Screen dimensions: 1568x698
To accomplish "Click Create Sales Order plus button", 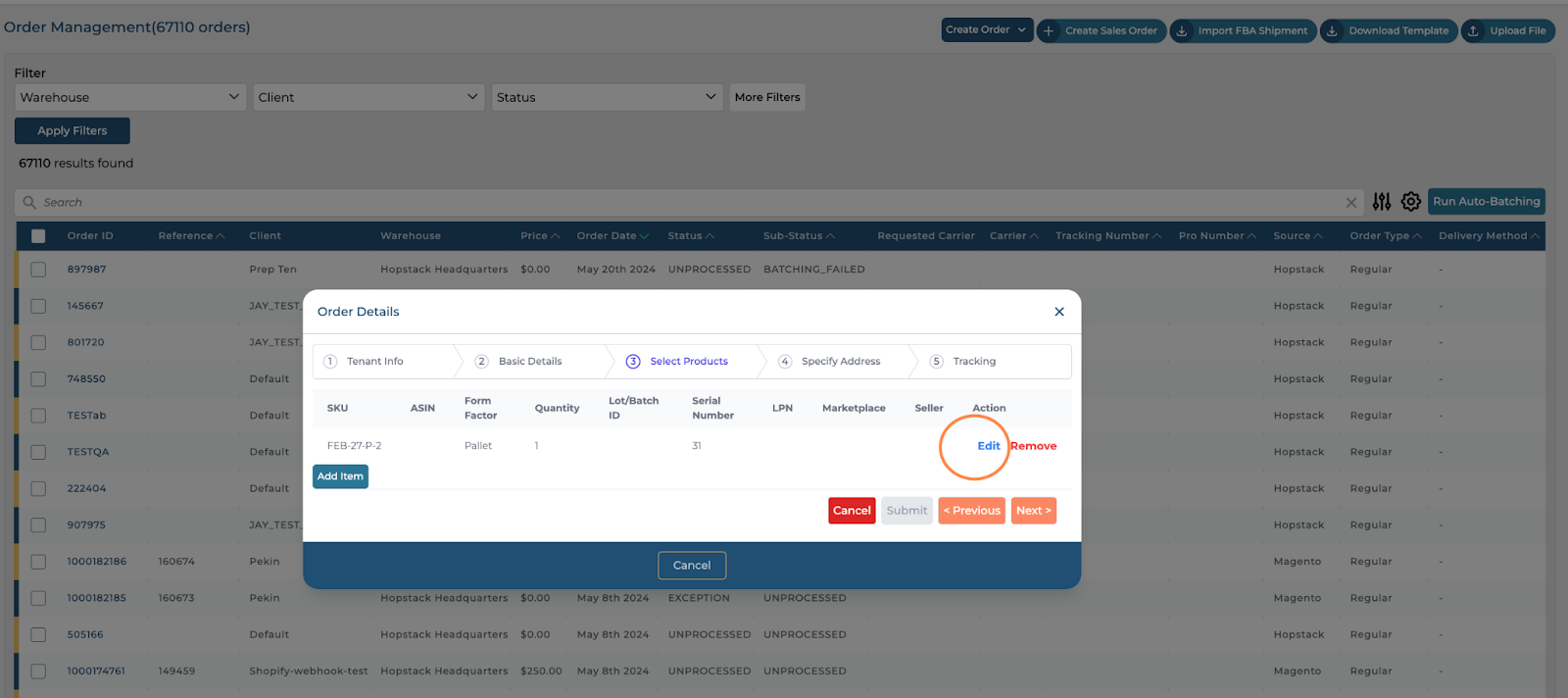I will [x=1101, y=30].
